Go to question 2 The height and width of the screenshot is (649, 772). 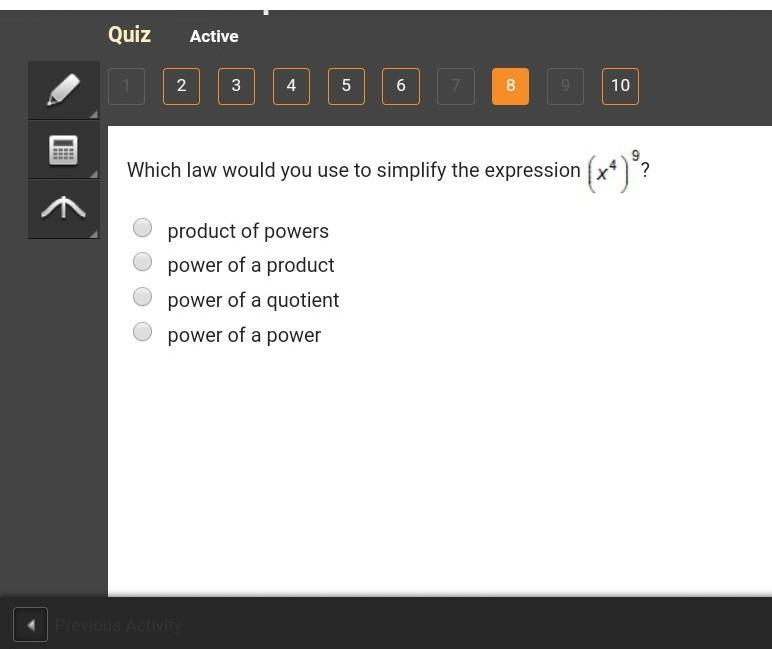[x=181, y=86]
